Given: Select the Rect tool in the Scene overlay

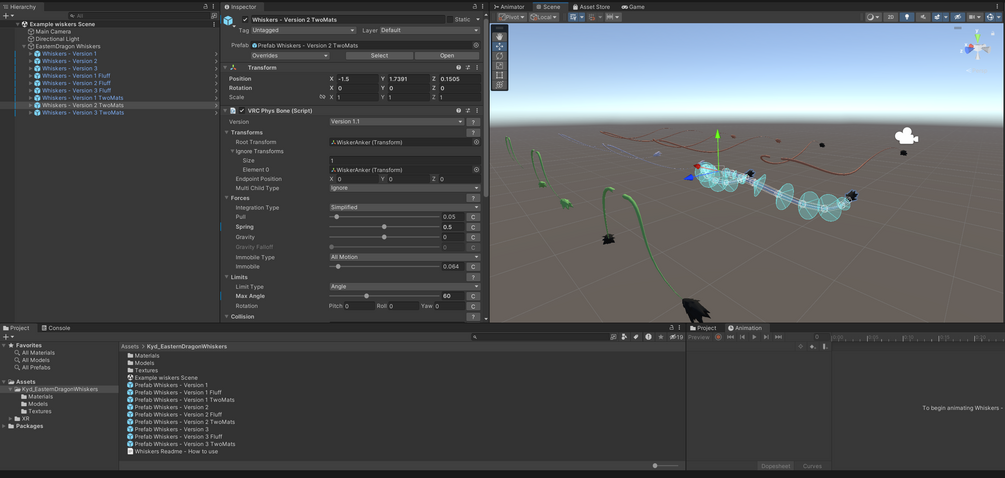Looking at the screenshot, I should pyautogui.click(x=499, y=75).
